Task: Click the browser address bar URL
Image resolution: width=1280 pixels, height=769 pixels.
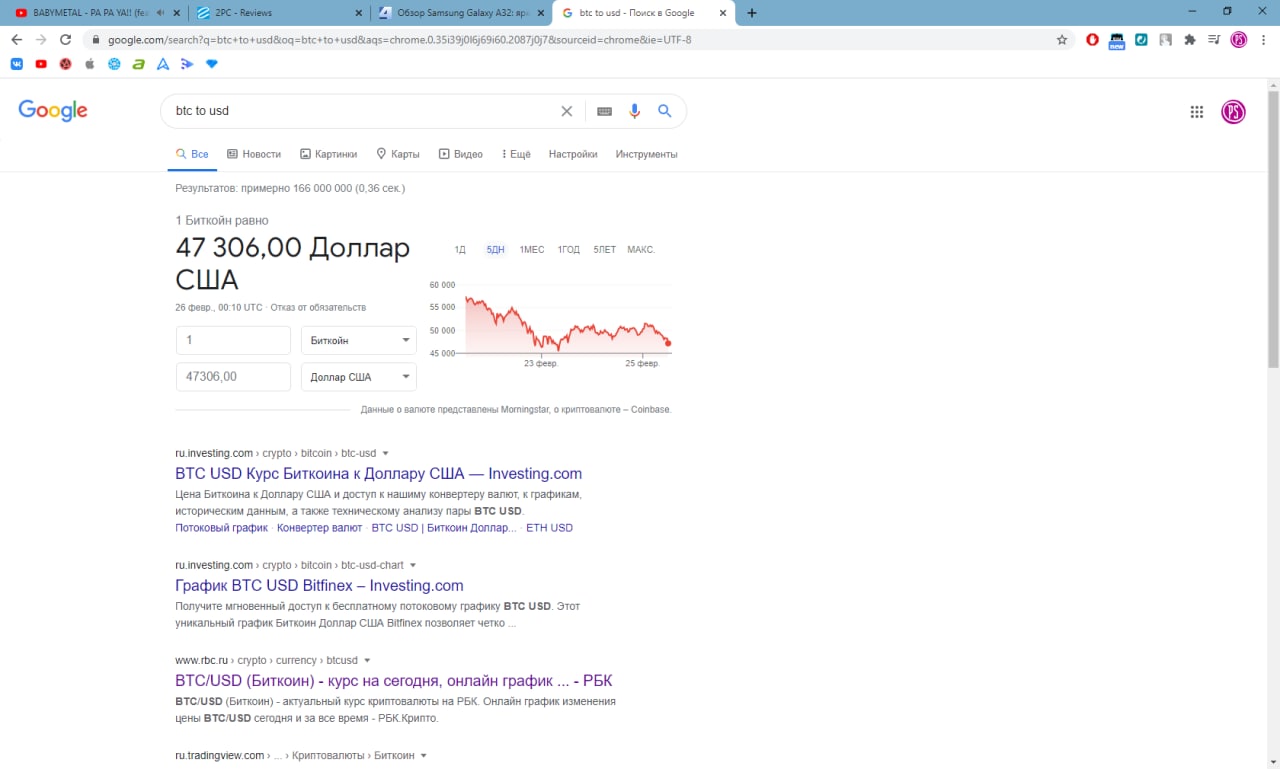Action: point(400,40)
